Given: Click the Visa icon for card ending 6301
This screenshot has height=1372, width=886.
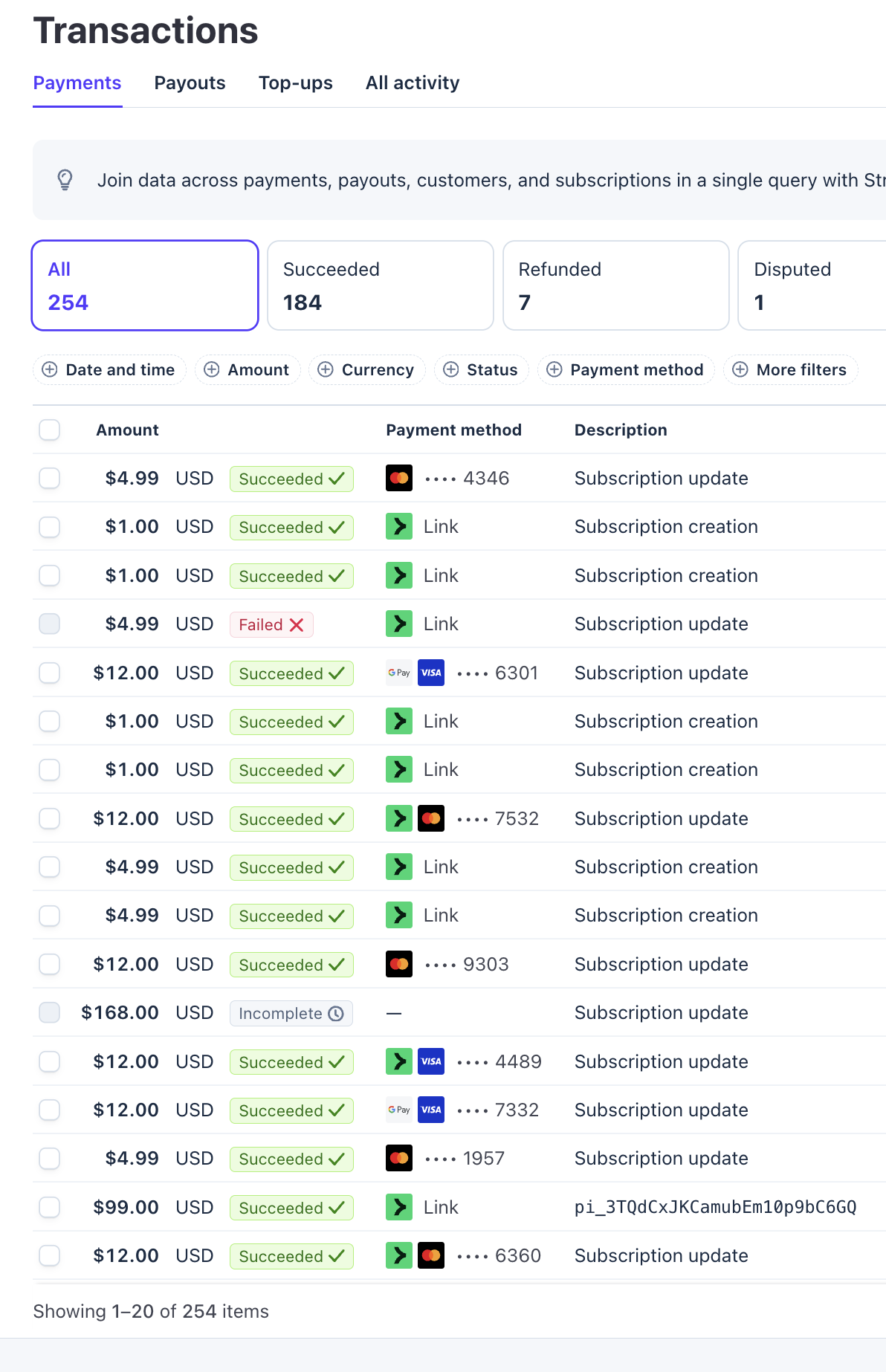Looking at the screenshot, I should (431, 673).
